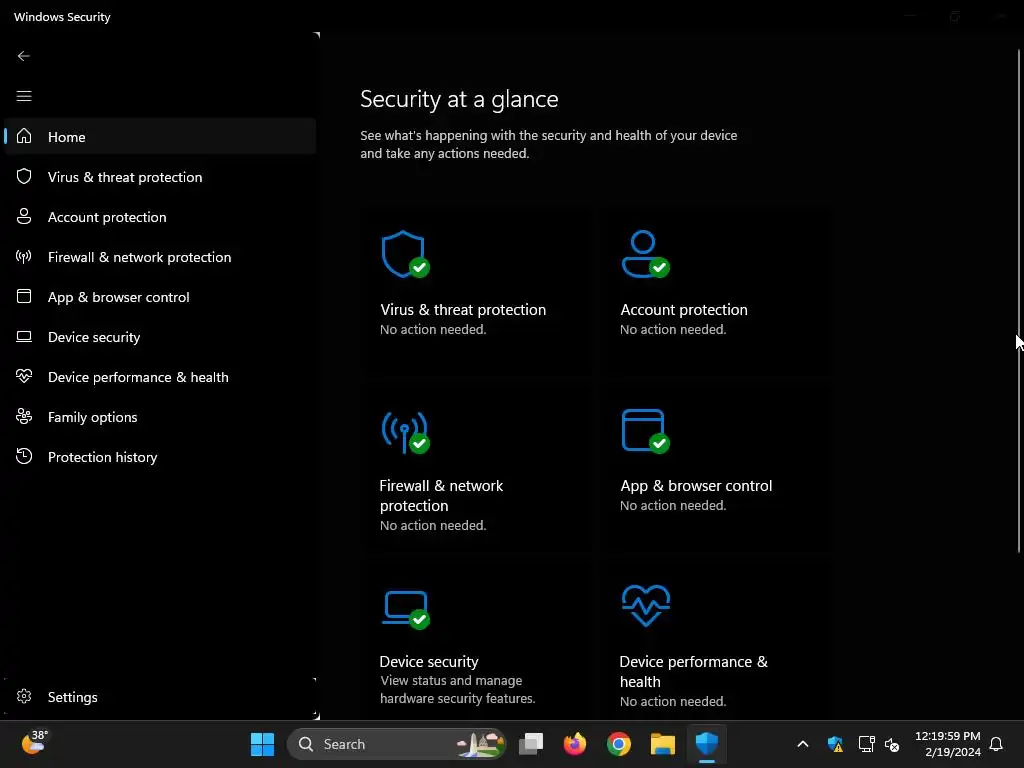
Task: Click the large shield icon on Virus & threat protection card
Action: tap(405, 254)
